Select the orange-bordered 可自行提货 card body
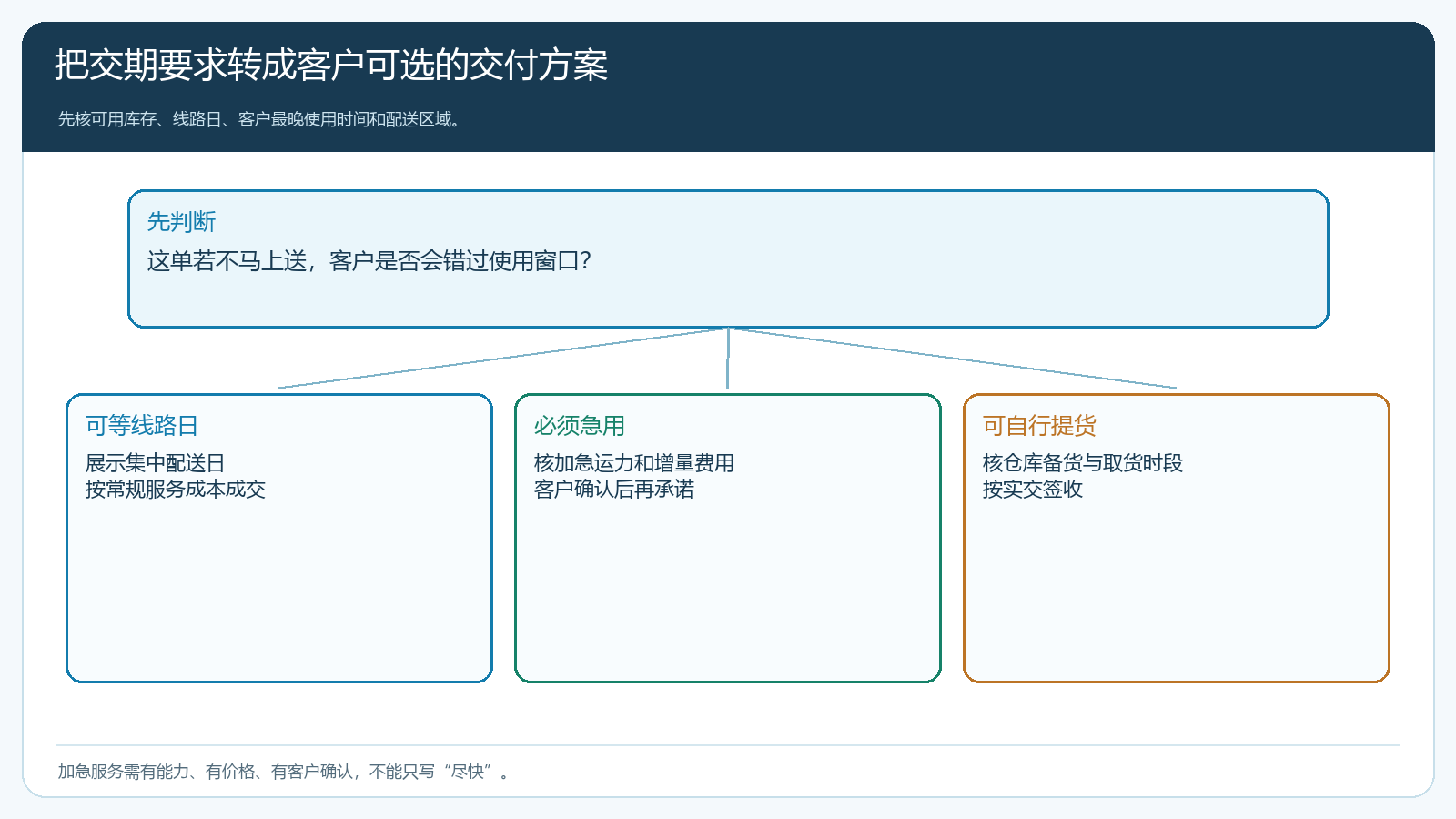Image resolution: width=1456 pixels, height=819 pixels. pos(1177,538)
